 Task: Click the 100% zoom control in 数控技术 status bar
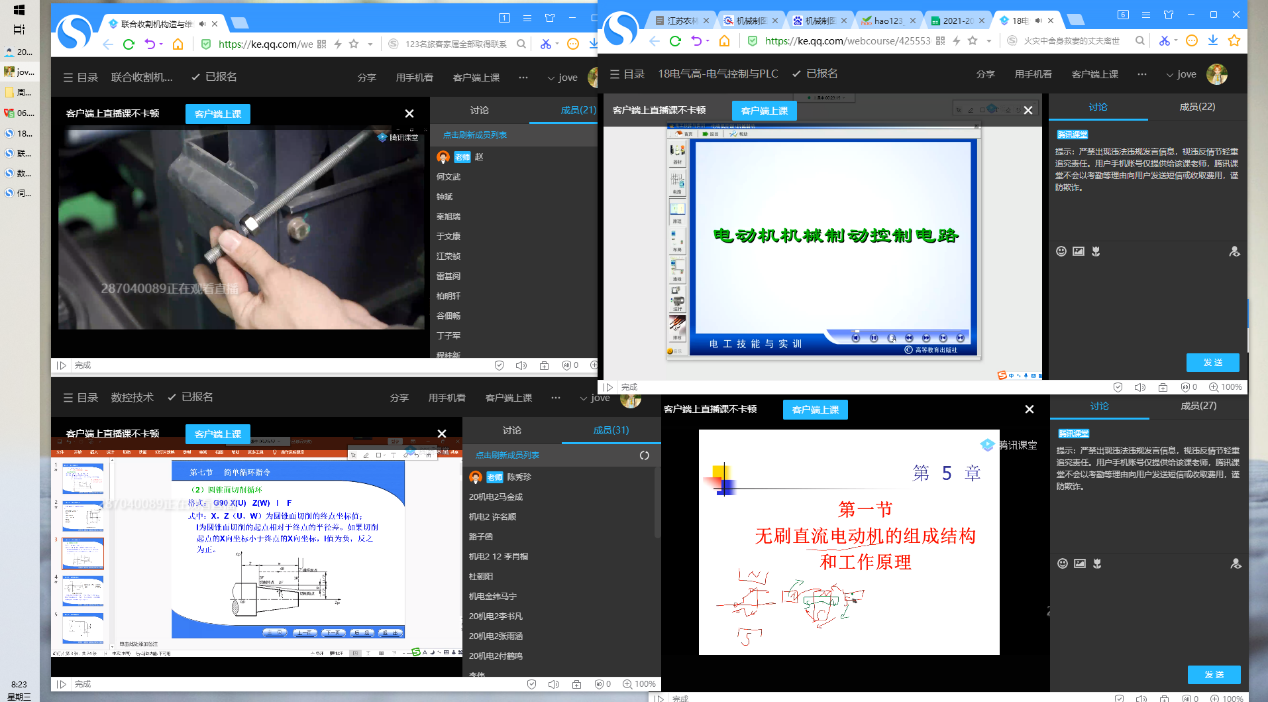645,684
